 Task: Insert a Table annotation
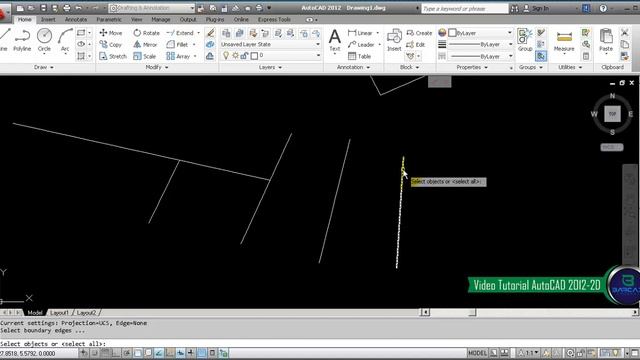coord(360,56)
